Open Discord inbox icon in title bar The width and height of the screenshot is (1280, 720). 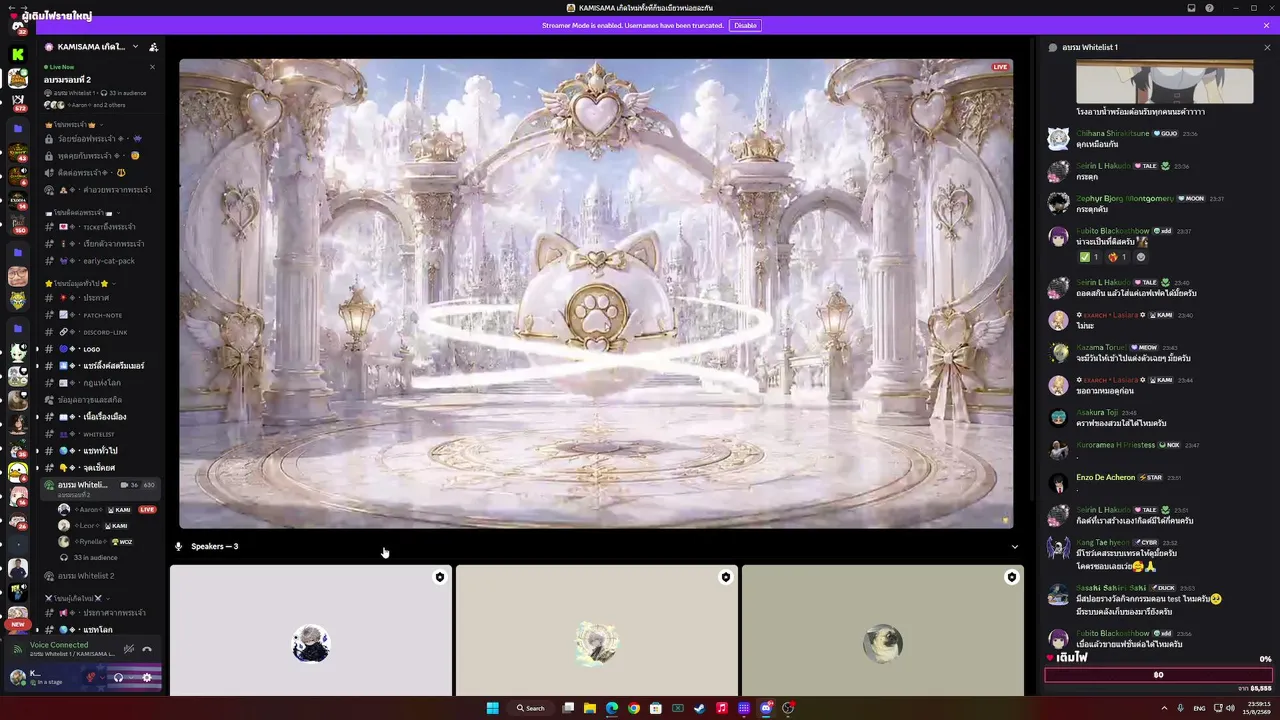[x=1191, y=8]
